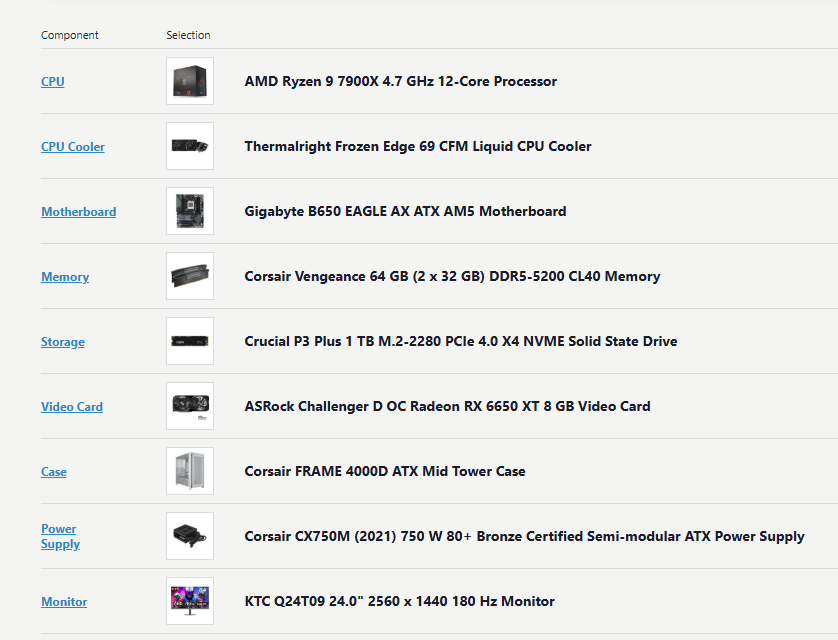Open the Motherboard category link
This screenshot has width=838, height=640.
pyautogui.click(x=78, y=212)
